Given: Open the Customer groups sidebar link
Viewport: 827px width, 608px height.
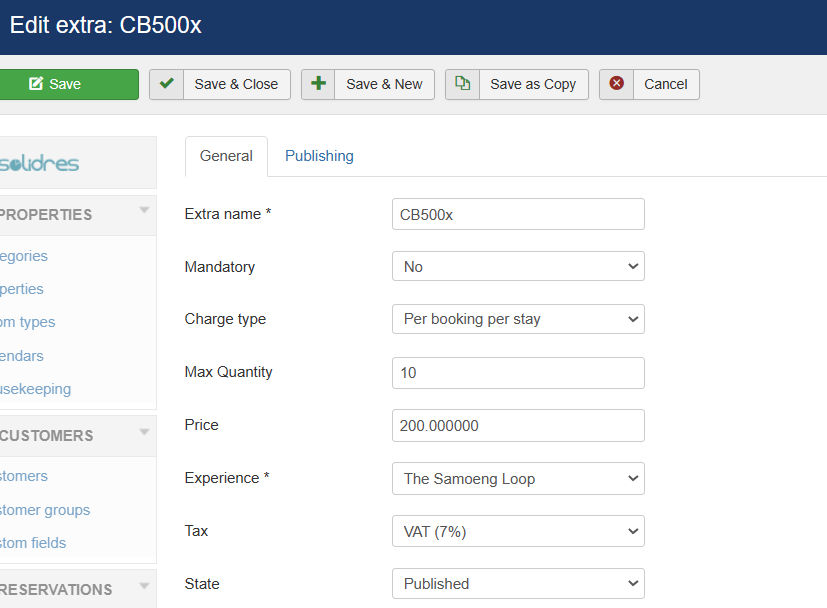Looking at the screenshot, I should point(45,510).
